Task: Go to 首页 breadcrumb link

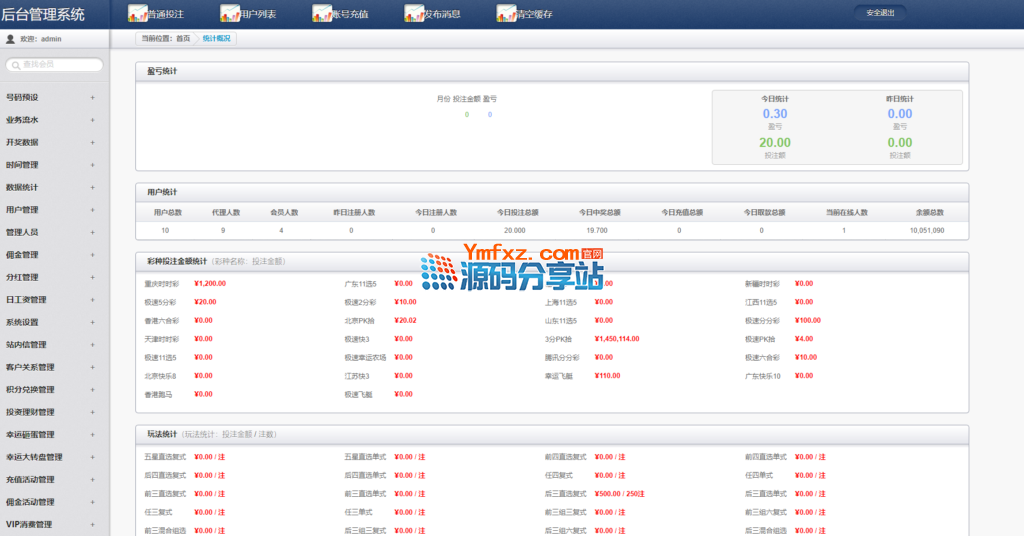Action: [183, 38]
